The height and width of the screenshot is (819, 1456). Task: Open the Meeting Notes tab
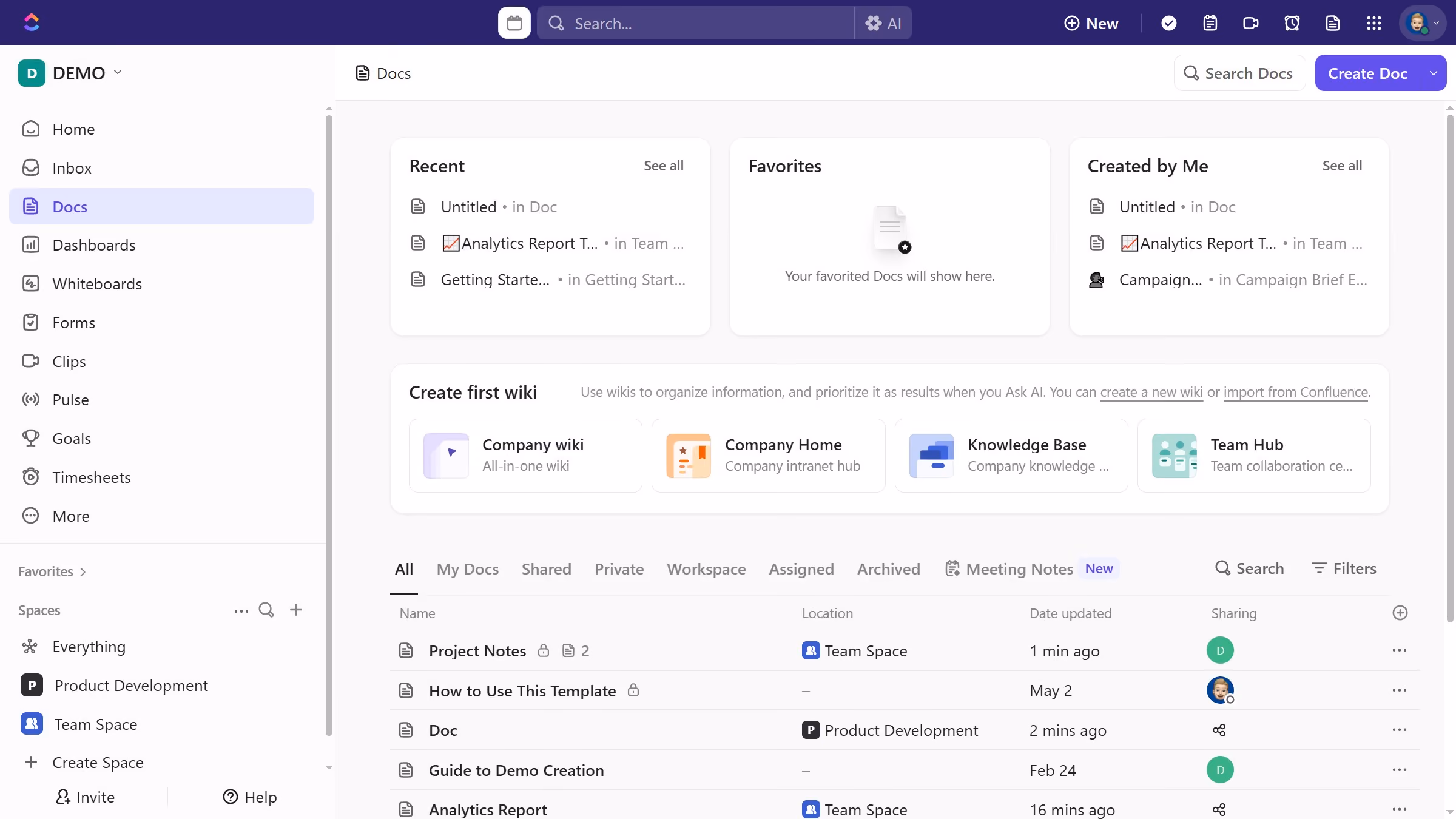(x=1032, y=569)
